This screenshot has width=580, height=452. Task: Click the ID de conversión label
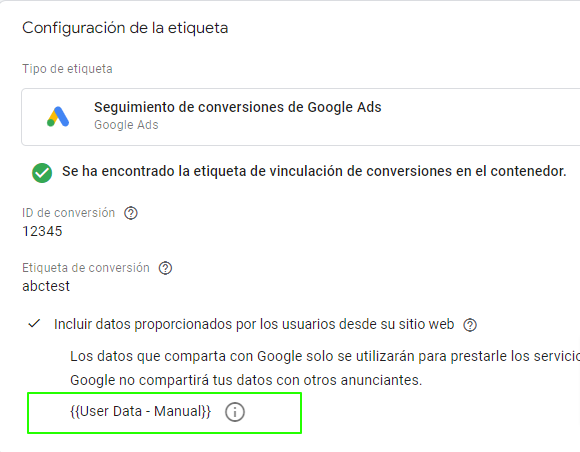68,213
